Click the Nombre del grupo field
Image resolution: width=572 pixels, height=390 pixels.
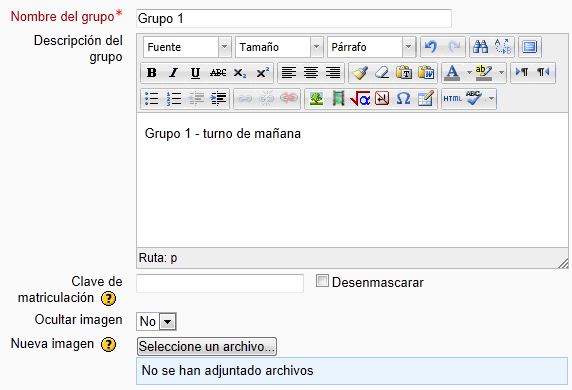tap(294, 18)
